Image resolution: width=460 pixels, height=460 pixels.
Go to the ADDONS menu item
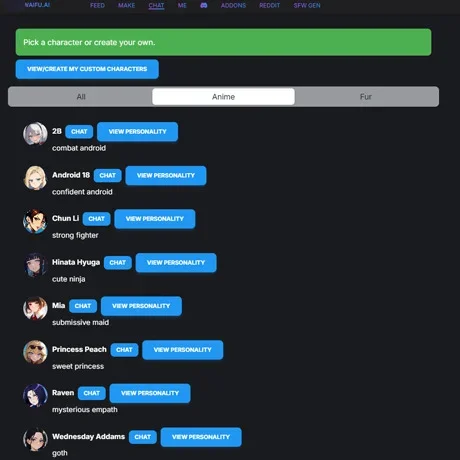point(233,5)
